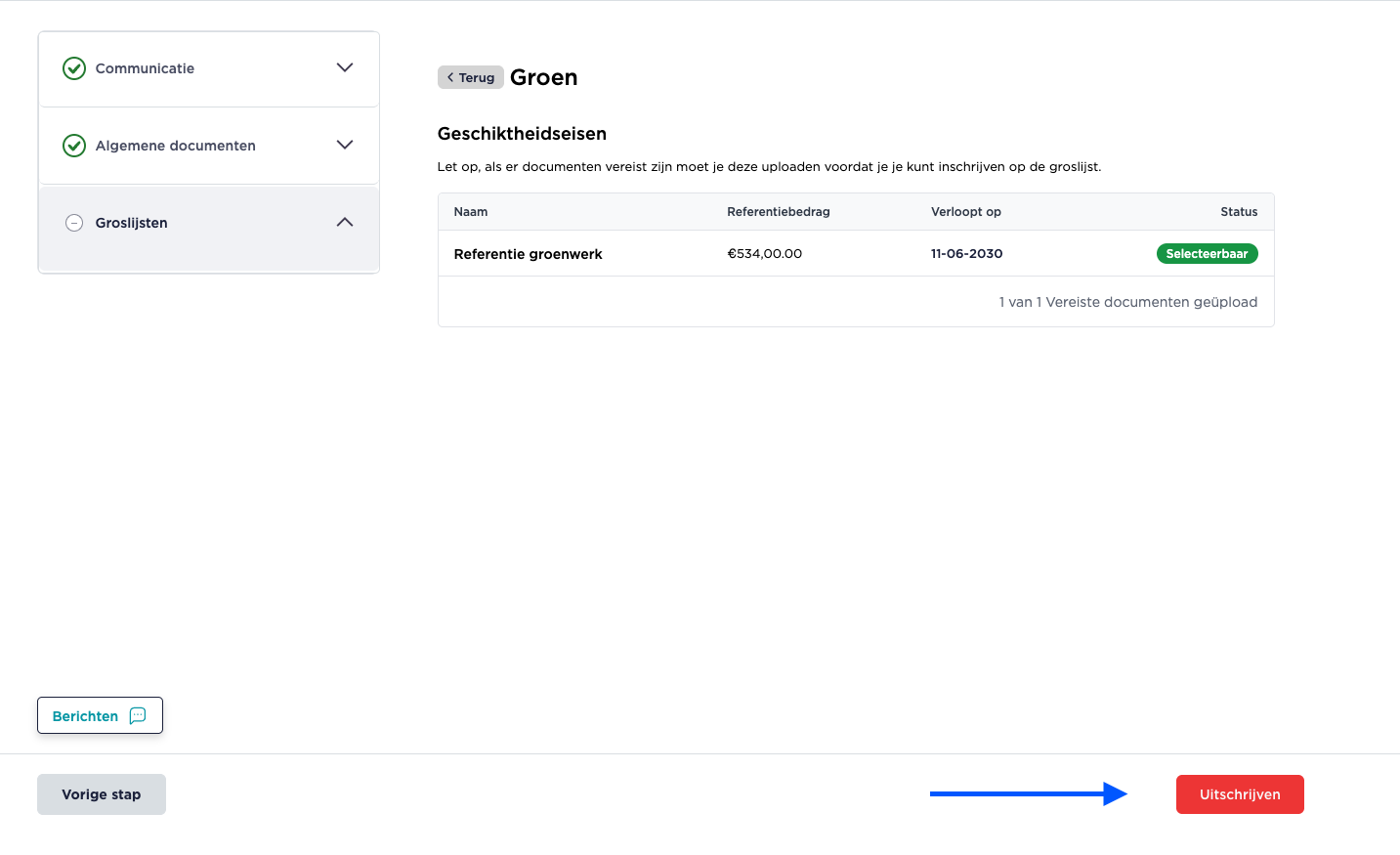Click the chat bubble icon in Berichten

point(138,715)
